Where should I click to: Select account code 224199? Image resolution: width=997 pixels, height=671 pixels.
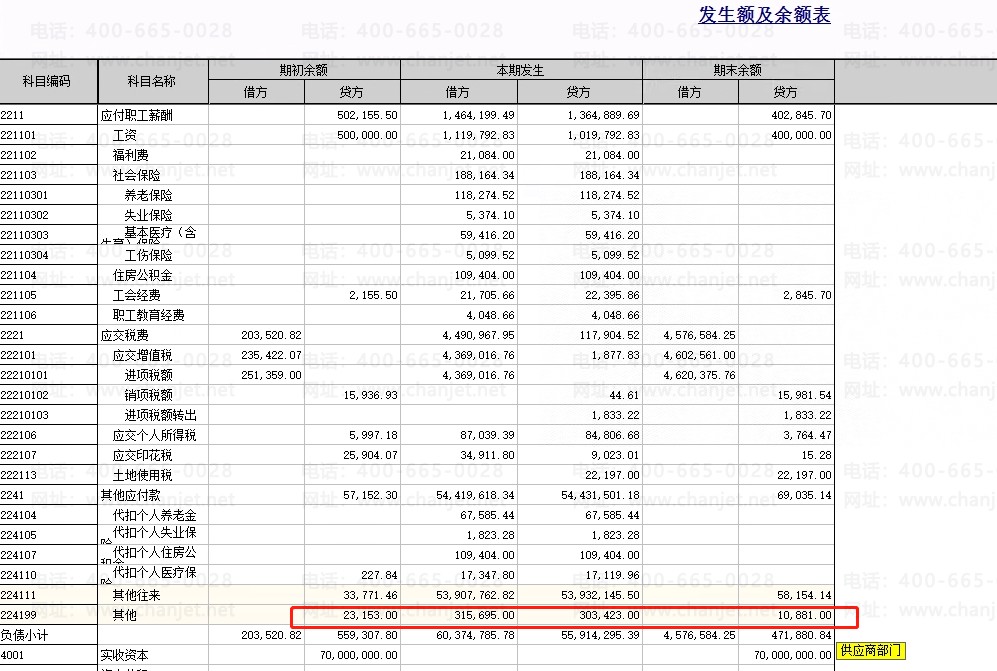(x=18, y=615)
